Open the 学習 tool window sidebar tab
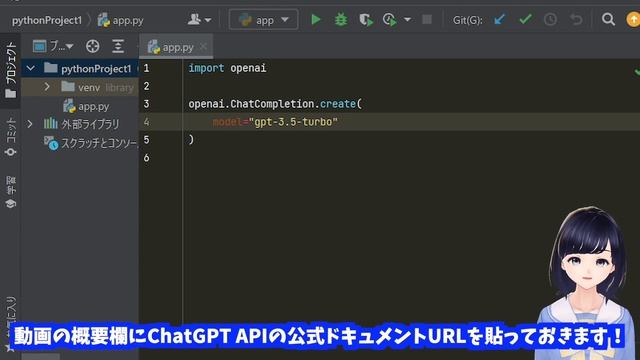Viewport: 640px width, 360px height. (11, 192)
